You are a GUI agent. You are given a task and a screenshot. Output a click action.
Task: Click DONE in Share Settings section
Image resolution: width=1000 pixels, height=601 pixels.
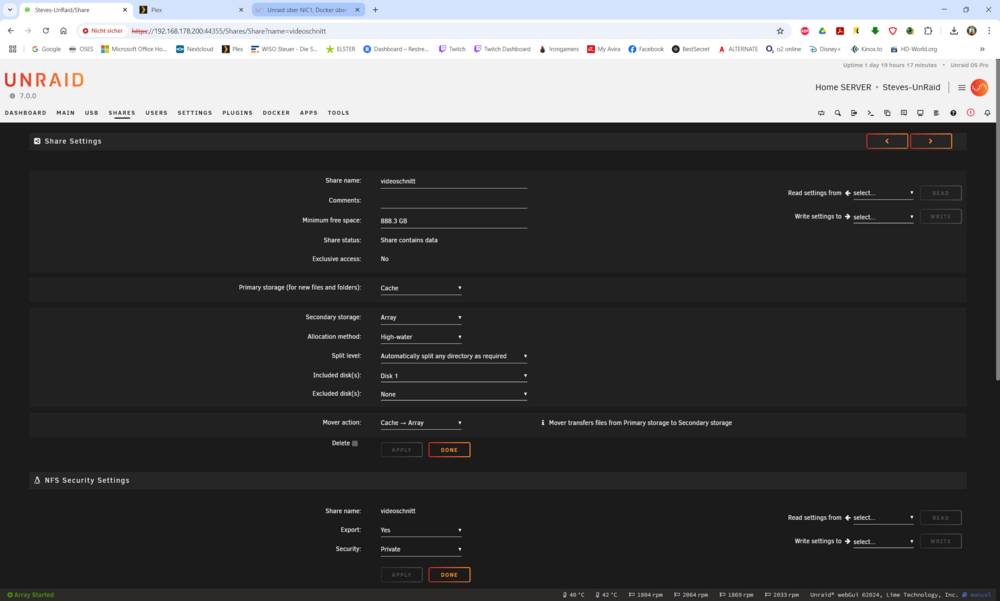tap(450, 450)
